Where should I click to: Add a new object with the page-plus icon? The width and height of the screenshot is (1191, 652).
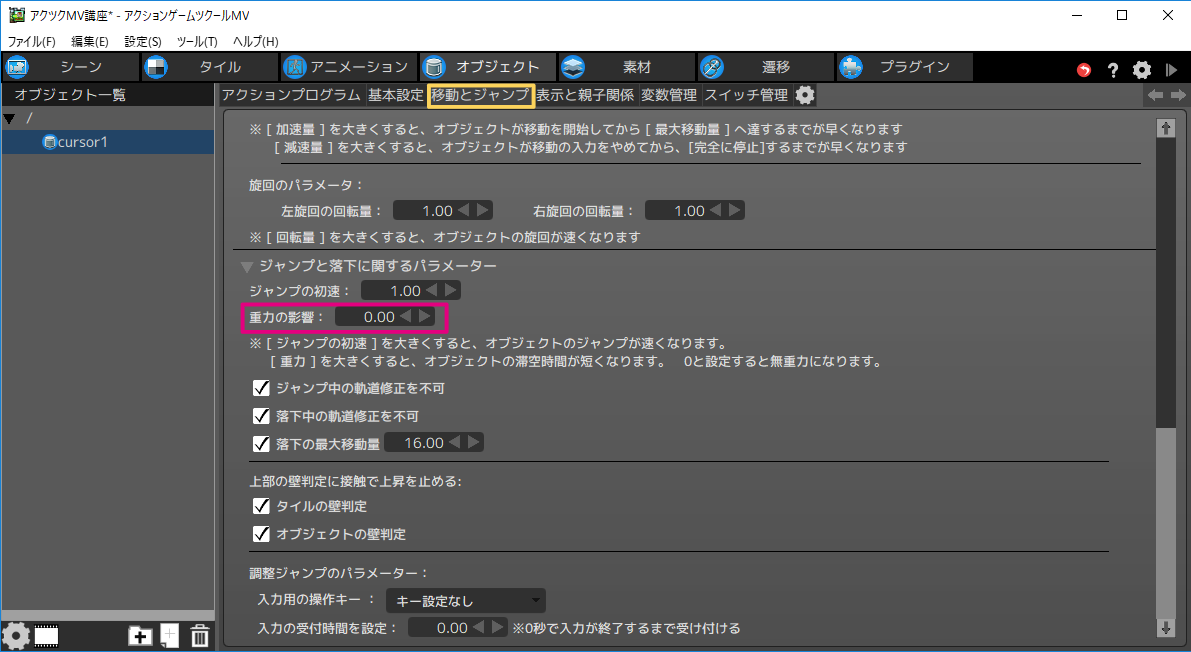tap(170, 635)
